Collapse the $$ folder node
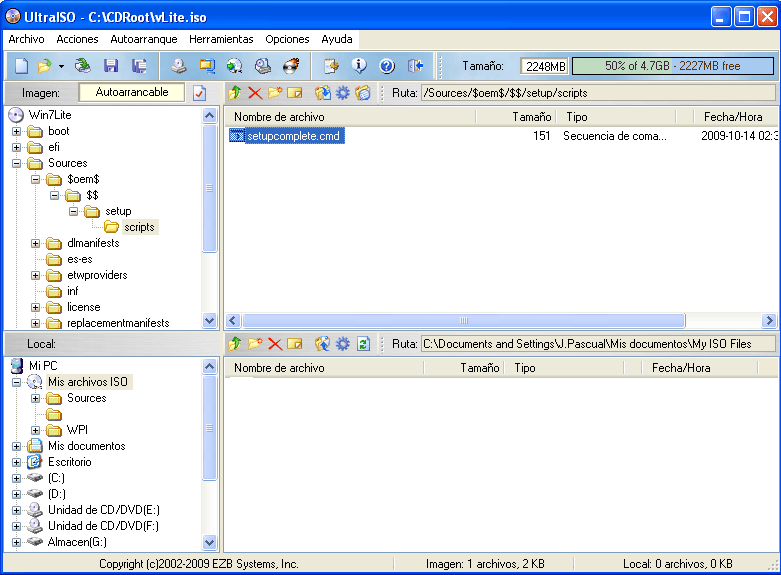Screen dimensions: 781x575 54,195
